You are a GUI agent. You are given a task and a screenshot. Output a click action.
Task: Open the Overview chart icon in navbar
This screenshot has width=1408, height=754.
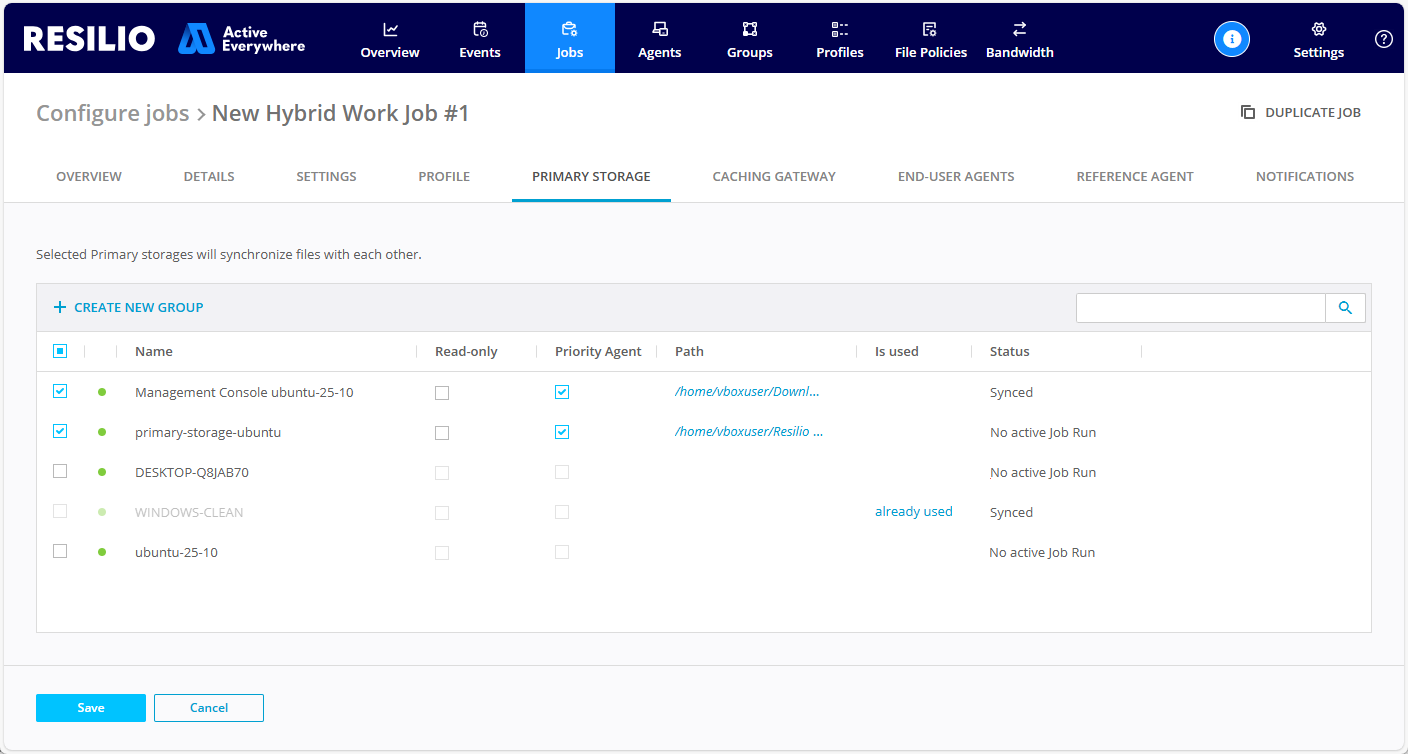(390, 29)
